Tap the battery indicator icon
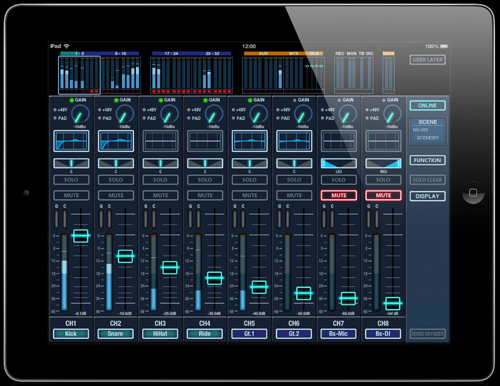Image resolution: width=500 pixels, height=386 pixels. (x=444, y=46)
